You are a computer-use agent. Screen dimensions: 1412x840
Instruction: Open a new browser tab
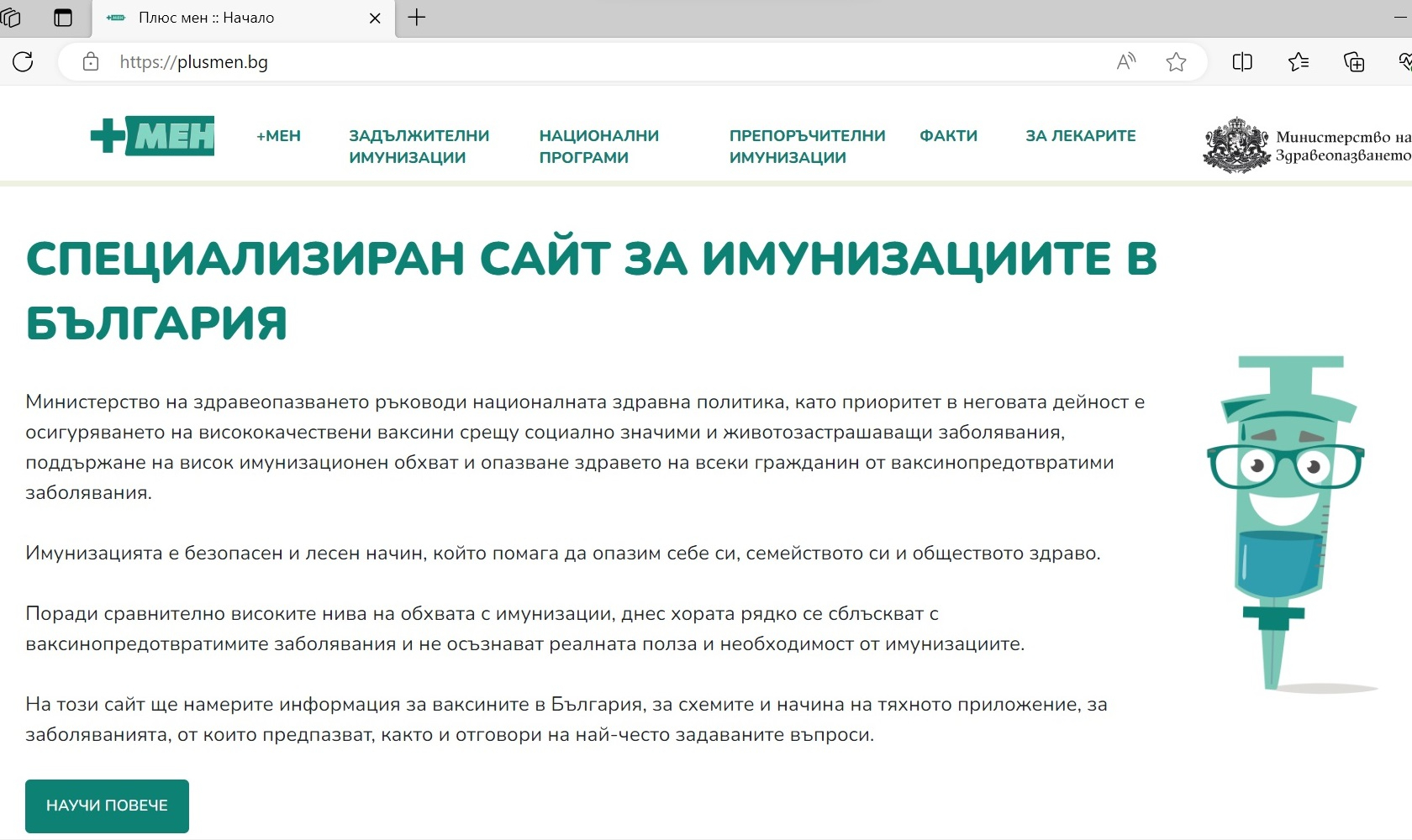tap(417, 17)
